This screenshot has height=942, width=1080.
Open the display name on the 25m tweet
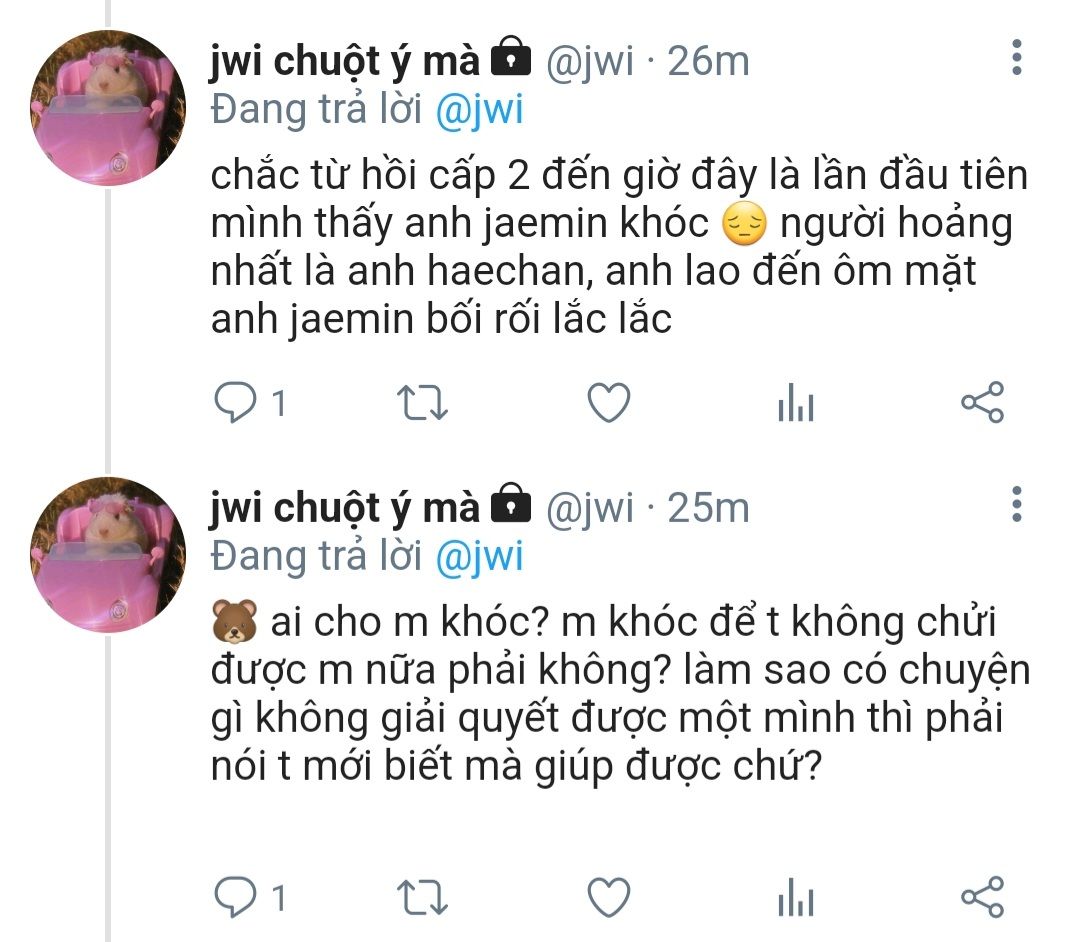click(344, 509)
